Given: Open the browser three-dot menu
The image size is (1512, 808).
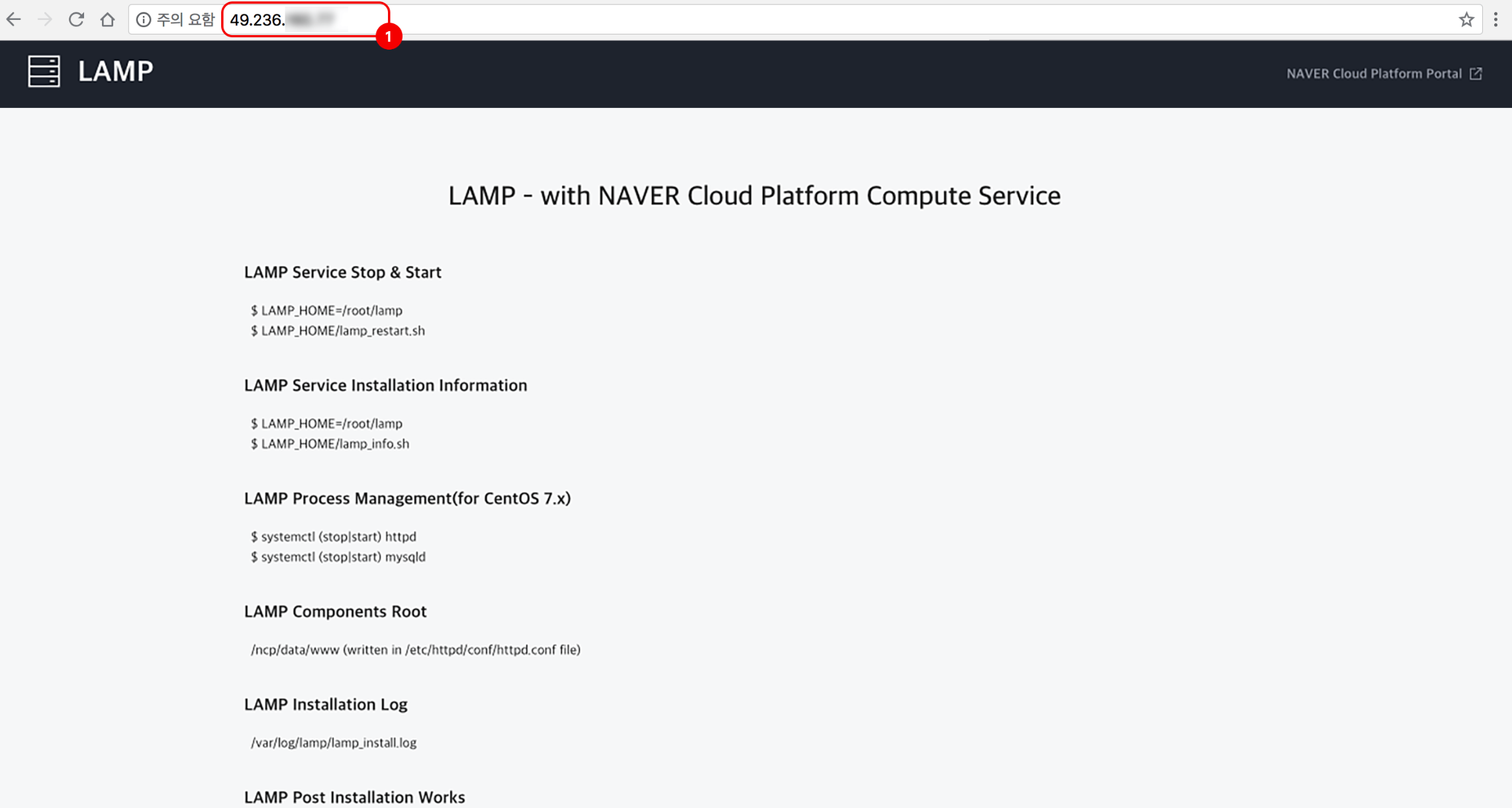Looking at the screenshot, I should 1495,20.
